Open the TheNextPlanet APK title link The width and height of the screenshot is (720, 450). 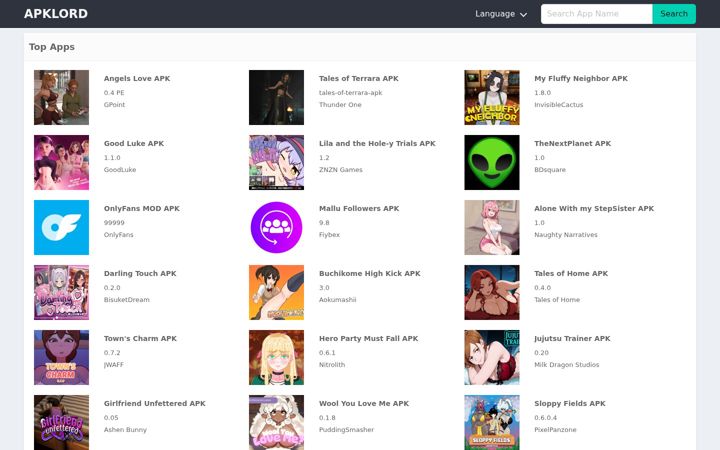pyautogui.click(x=573, y=143)
